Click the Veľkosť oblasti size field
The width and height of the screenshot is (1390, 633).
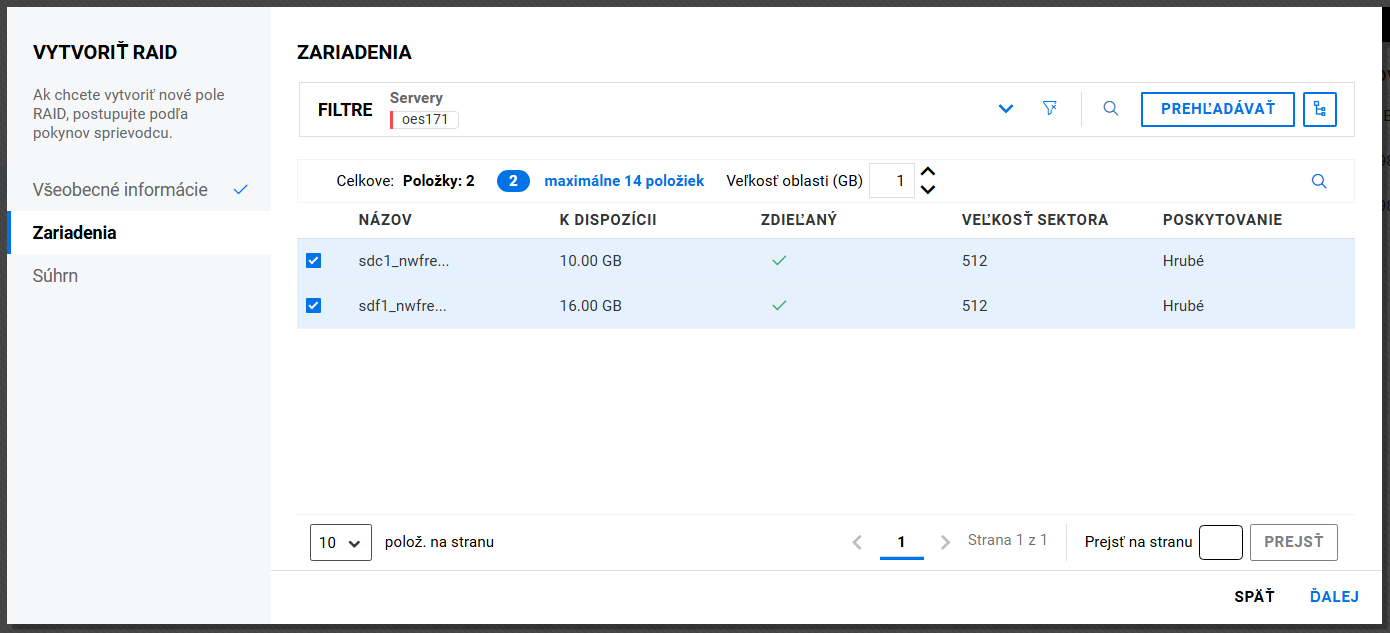click(892, 181)
